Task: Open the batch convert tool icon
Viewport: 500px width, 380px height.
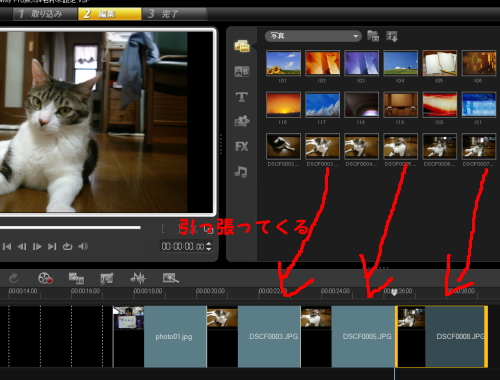Action: [76, 278]
